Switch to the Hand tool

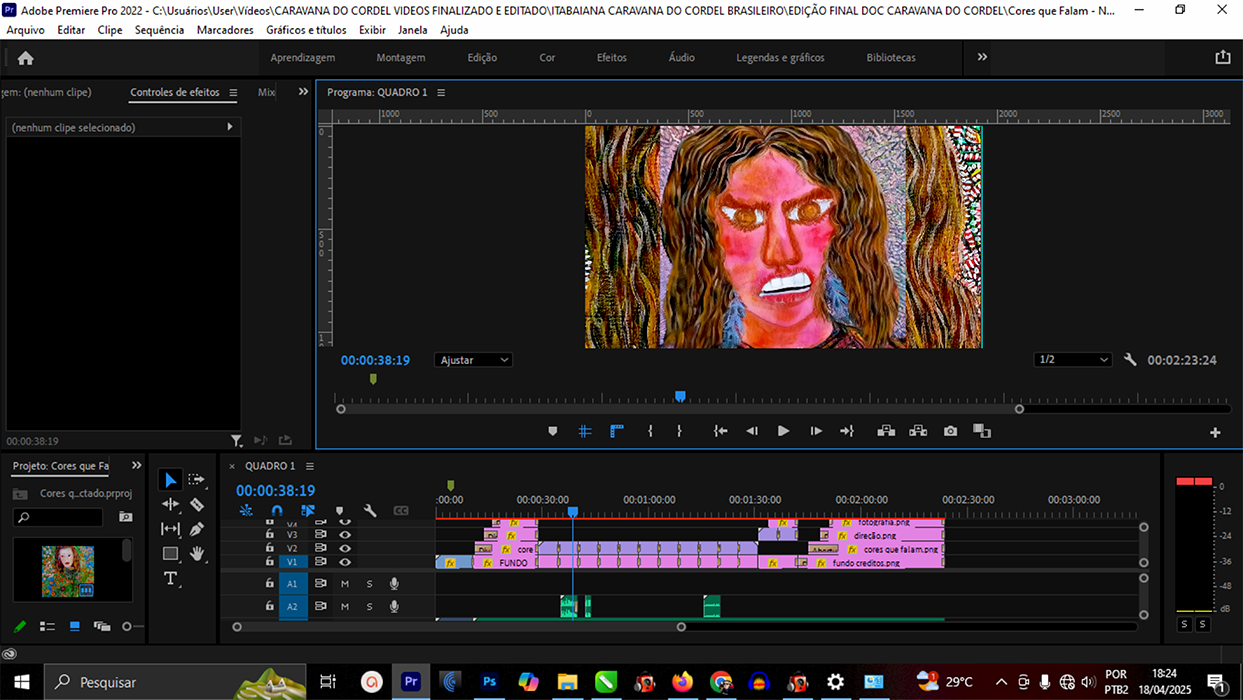pos(197,553)
